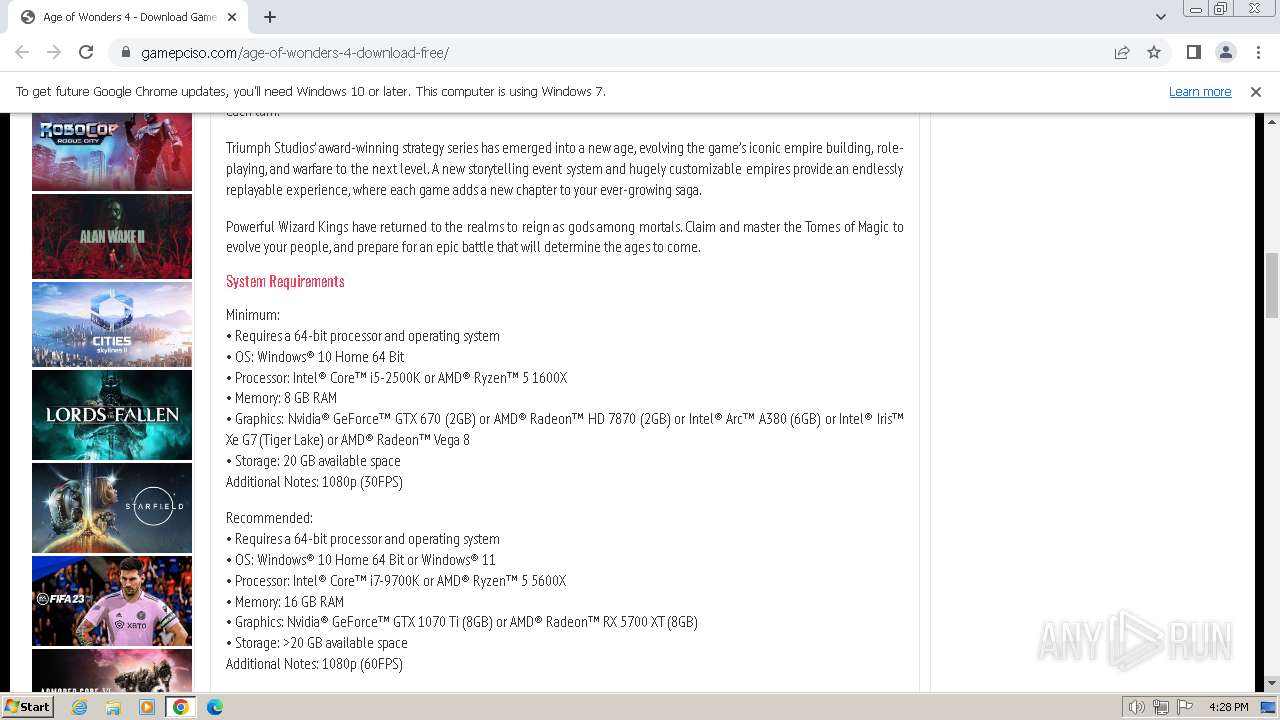Open the Alan Wake II thumbnail
Image resolution: width=1280 pixels, height=720 pixels.
point(112,236)
